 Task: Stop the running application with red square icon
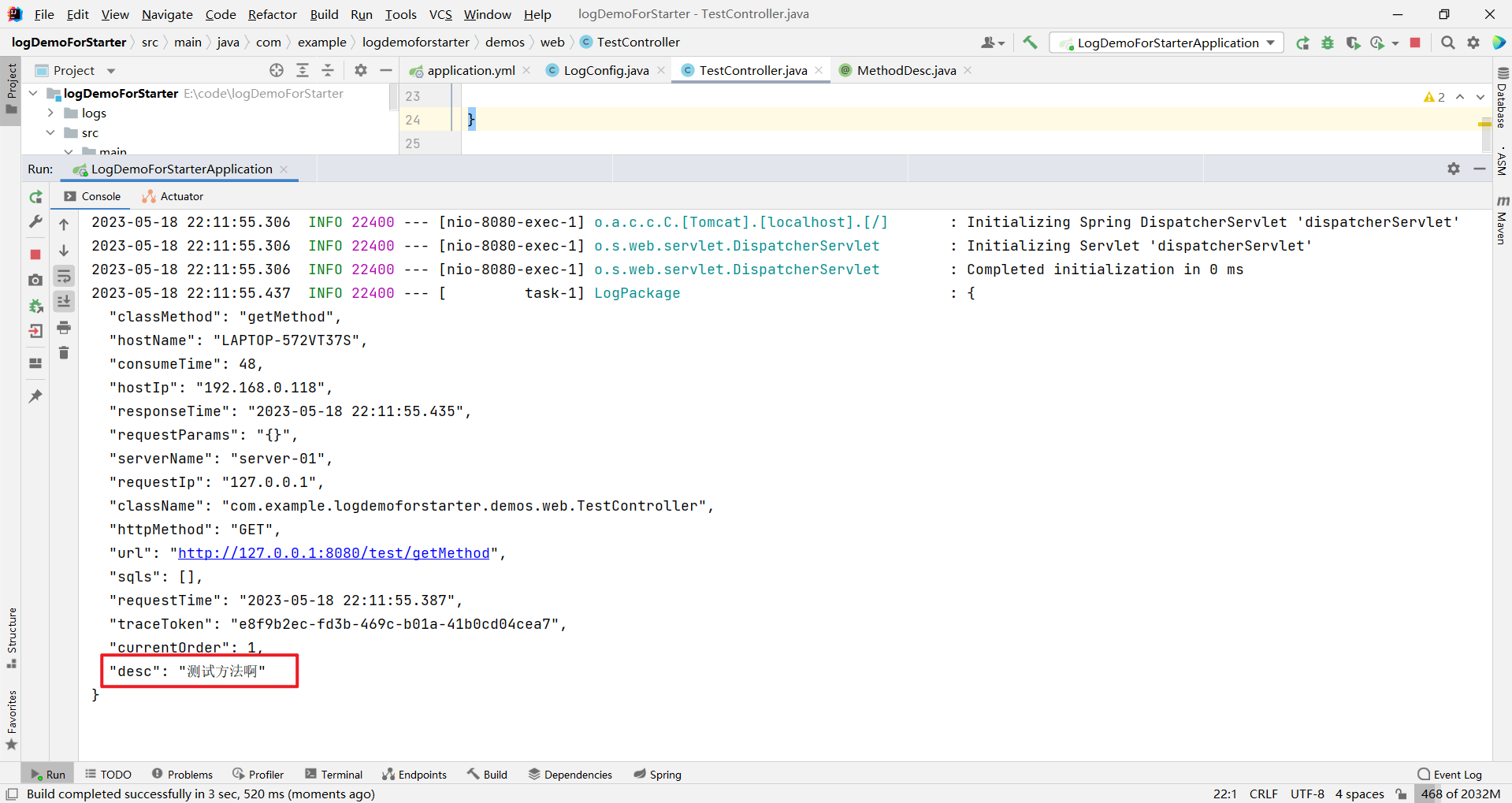pyautogui.click(x=35, y=255)
